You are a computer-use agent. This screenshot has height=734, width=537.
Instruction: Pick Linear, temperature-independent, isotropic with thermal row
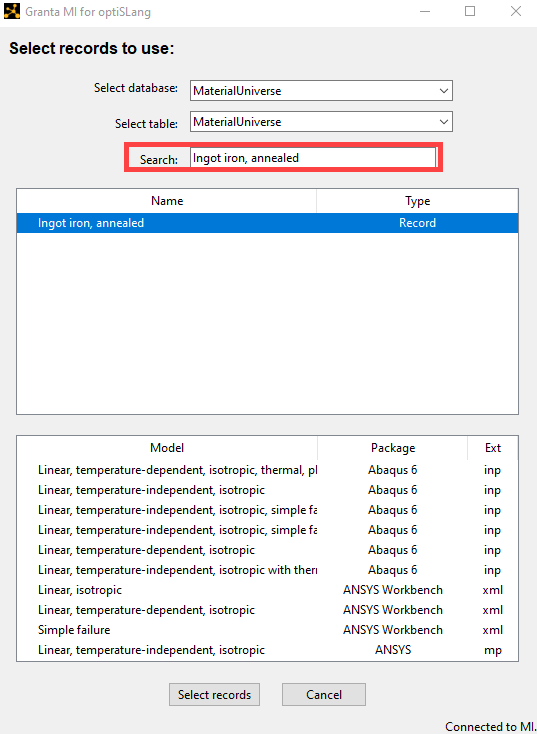tap(267, 570)
